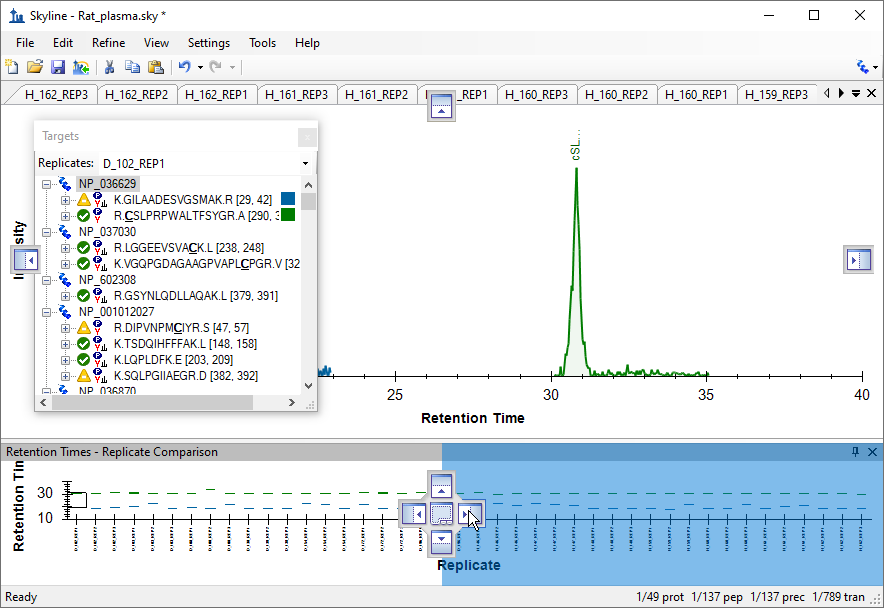This screenshot has width=884, height=608.
Task: Click the Copy toolbar icon
Action: pyautogui.click(x=132, y=67)
